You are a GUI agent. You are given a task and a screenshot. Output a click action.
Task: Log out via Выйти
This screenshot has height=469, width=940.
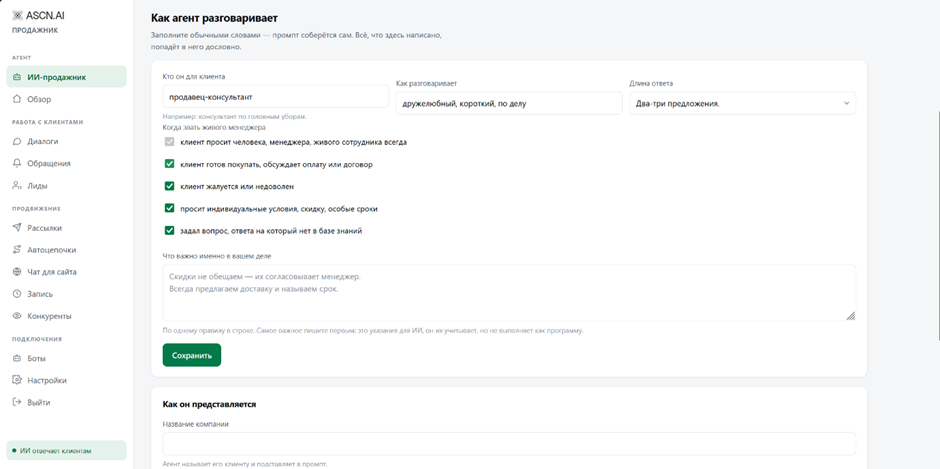point(67,402)
